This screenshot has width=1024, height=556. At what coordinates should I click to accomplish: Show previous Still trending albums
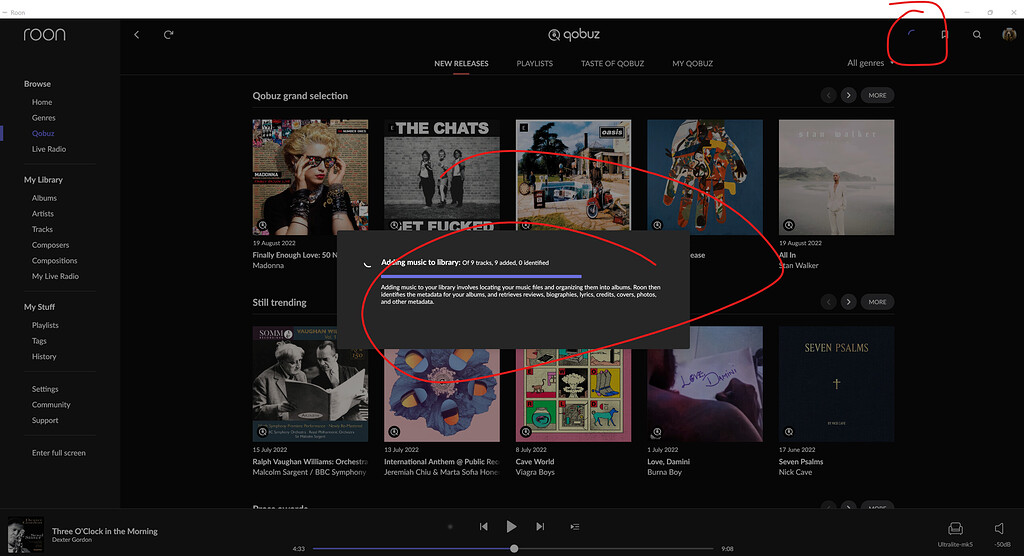(829, 302)
